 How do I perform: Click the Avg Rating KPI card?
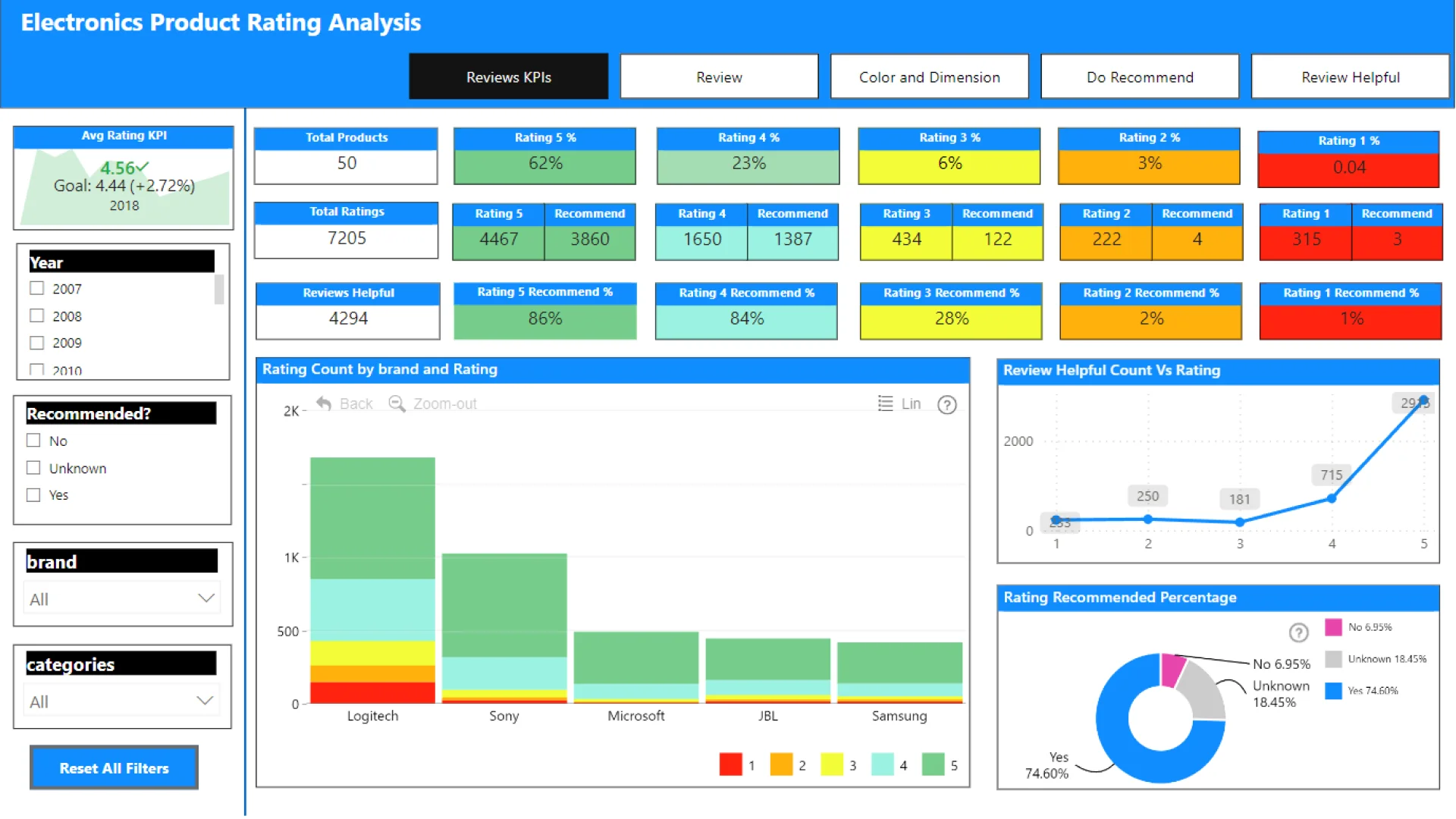click(124, 177)
